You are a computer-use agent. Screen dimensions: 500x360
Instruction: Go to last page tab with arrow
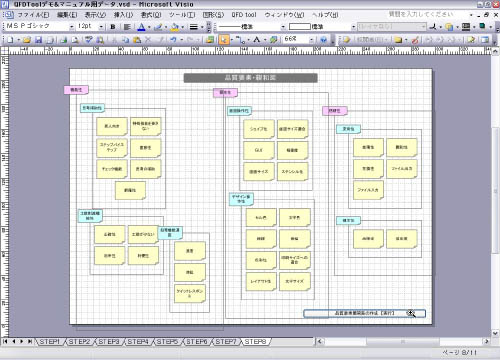click(x=30, y=341)
